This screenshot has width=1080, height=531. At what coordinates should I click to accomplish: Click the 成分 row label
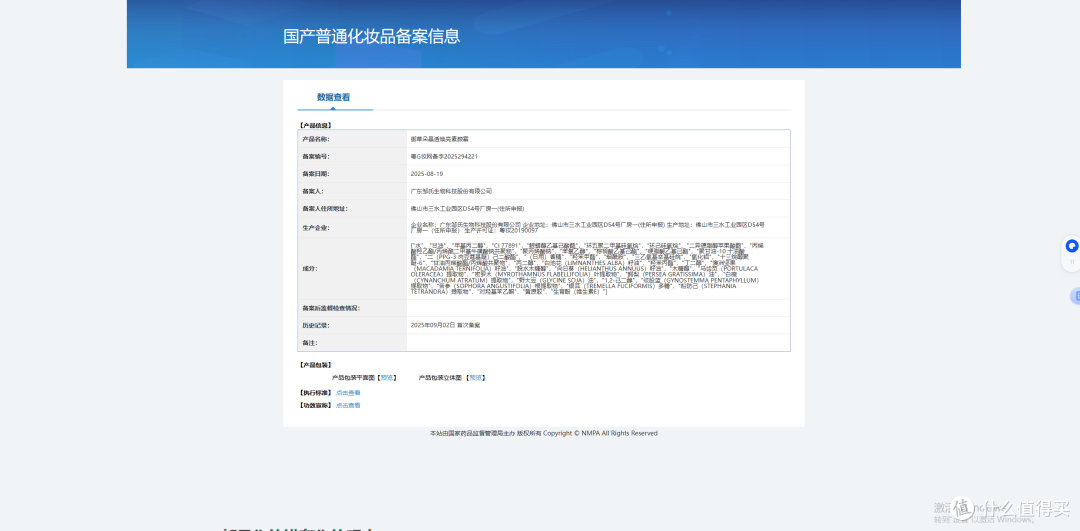point(309,268)
